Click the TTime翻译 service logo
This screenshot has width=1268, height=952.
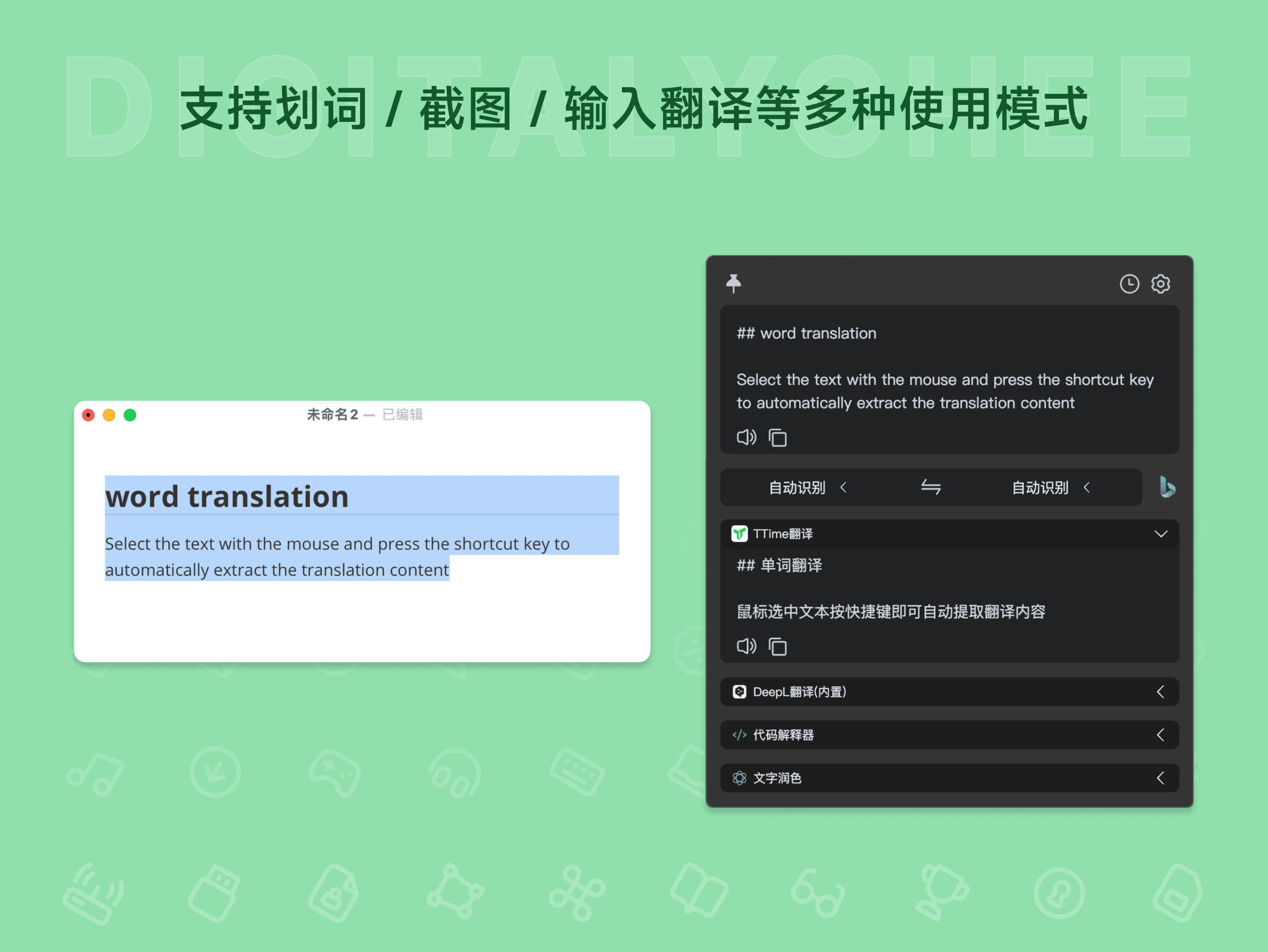(740, 533)
